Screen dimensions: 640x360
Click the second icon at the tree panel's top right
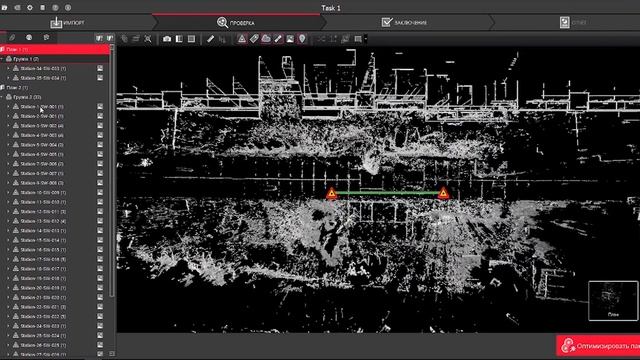(x=109, y=38)
